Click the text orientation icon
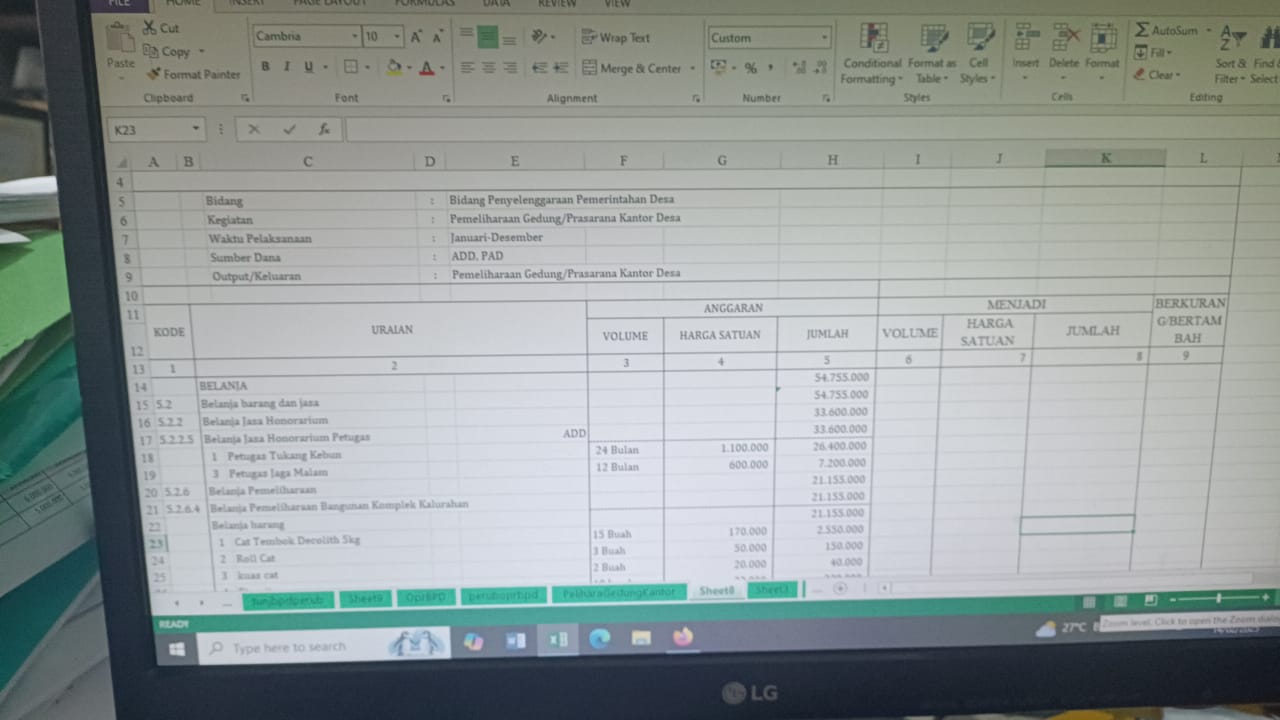The width and height of the screenshot is (1280, 720). coord(539,37)
